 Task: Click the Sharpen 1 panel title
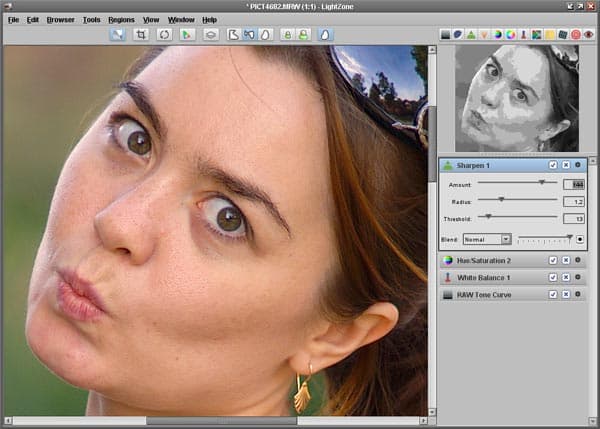click(474, 164)
